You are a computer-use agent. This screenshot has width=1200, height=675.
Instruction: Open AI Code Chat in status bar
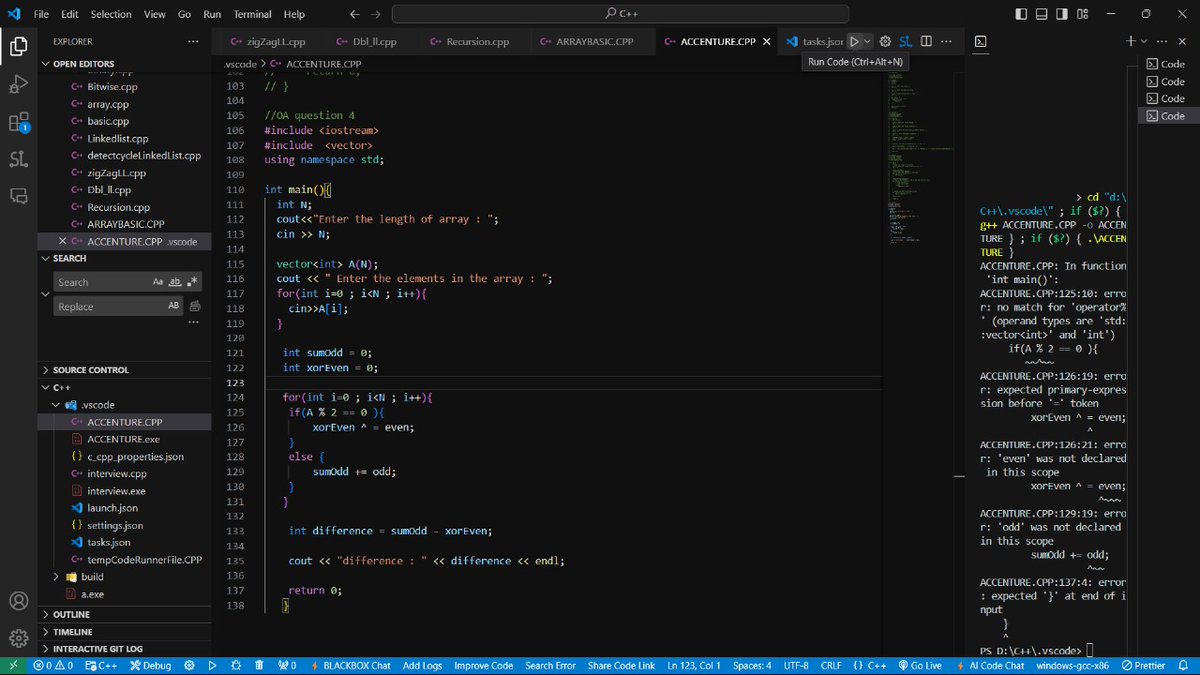click(x=989, y=665)
